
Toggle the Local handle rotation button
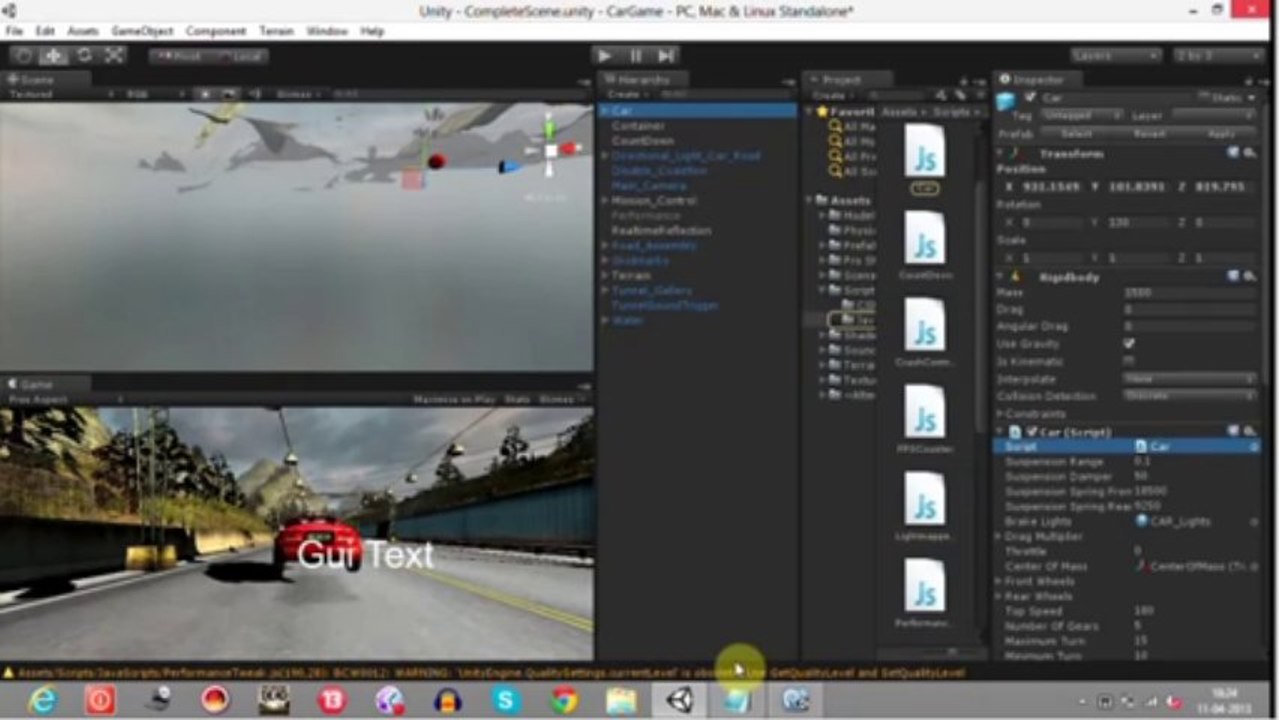tap(238, 56)
